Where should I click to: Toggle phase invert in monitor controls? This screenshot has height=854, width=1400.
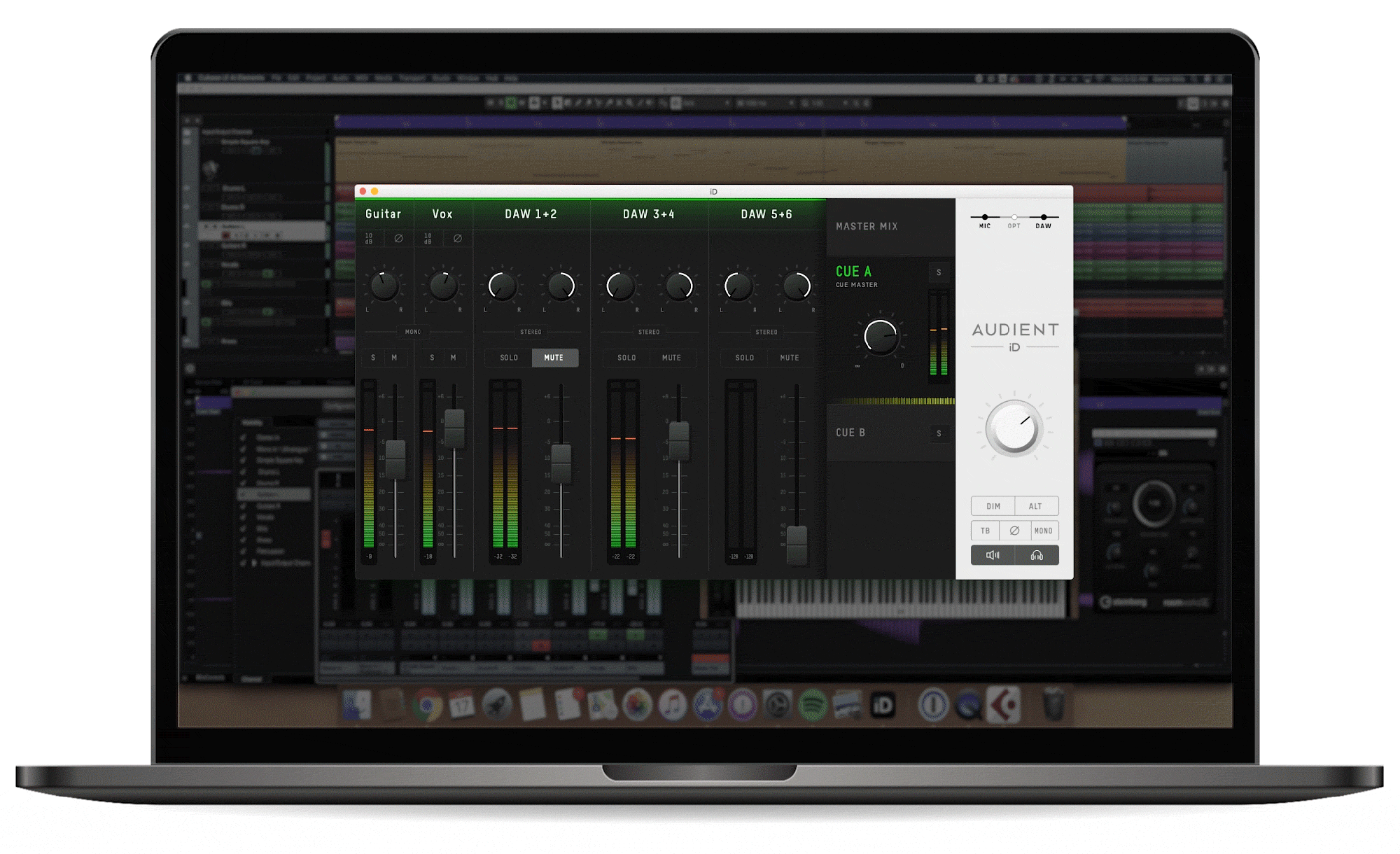pos(1014,531)
